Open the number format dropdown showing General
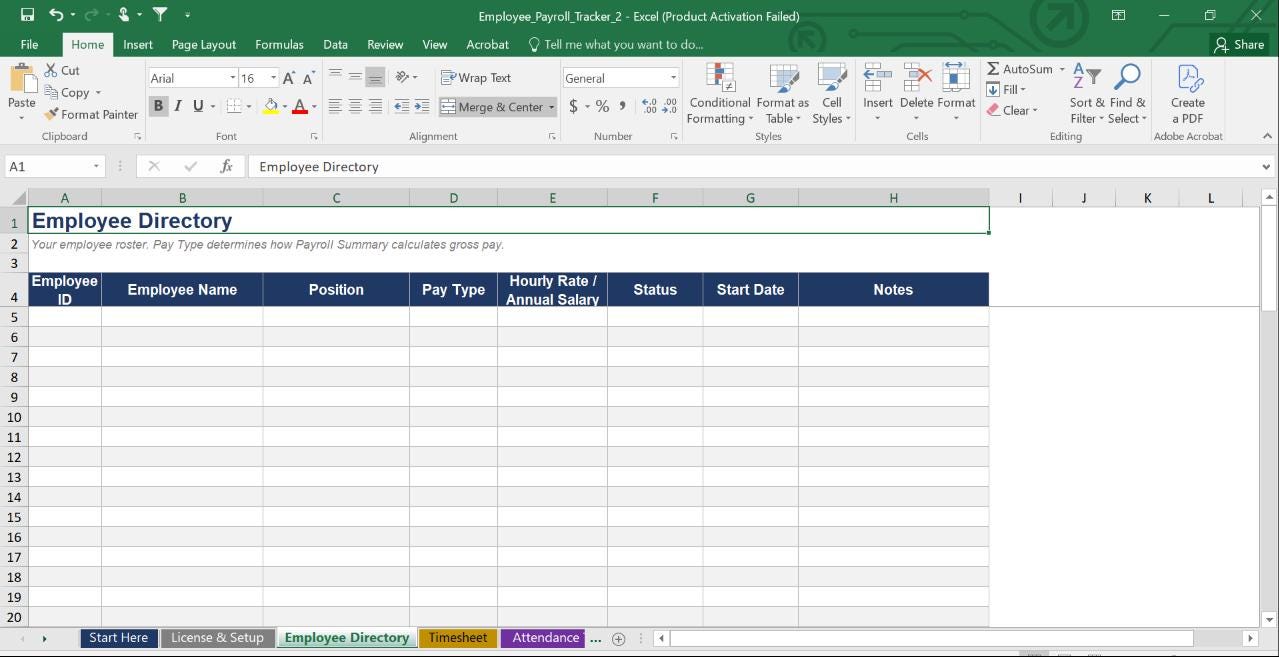Viewport: 1279px width, 657px height. 673,78
